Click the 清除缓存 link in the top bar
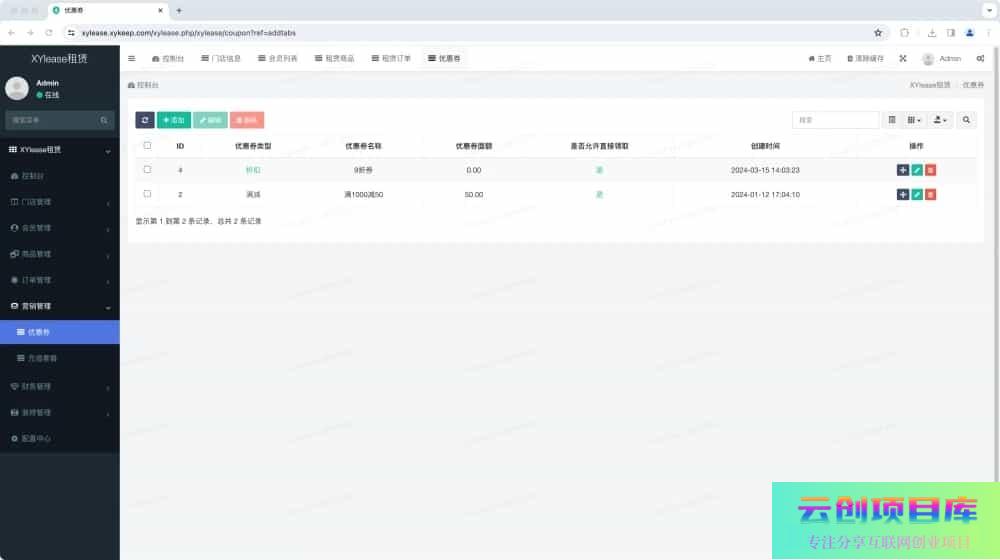 (865, 59)
